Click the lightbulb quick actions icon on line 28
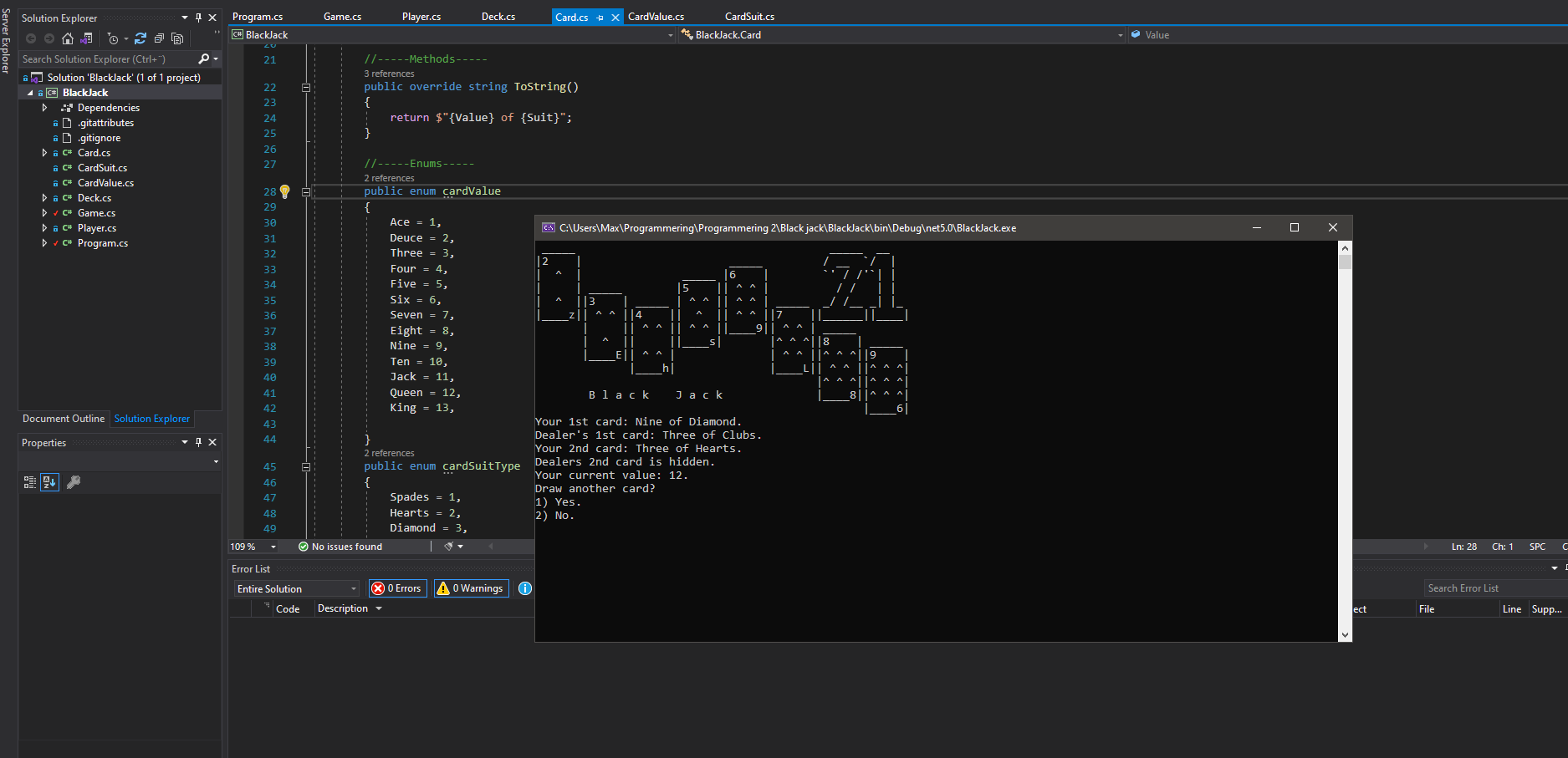This screenshot has height=758, width=1568. pos(284,191)
